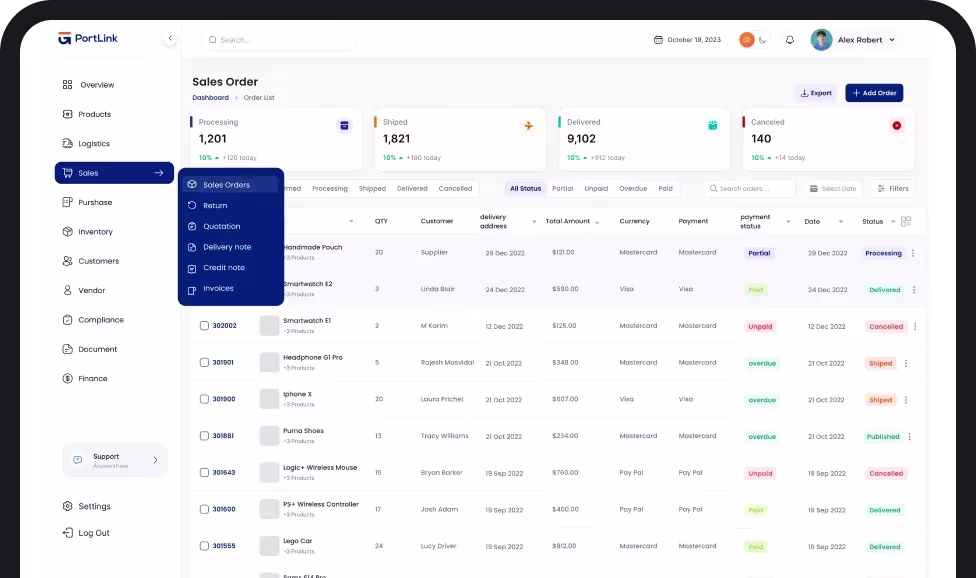Open the Select Date picker
This screenshot has width=976, height=578.
pos(833,189)
